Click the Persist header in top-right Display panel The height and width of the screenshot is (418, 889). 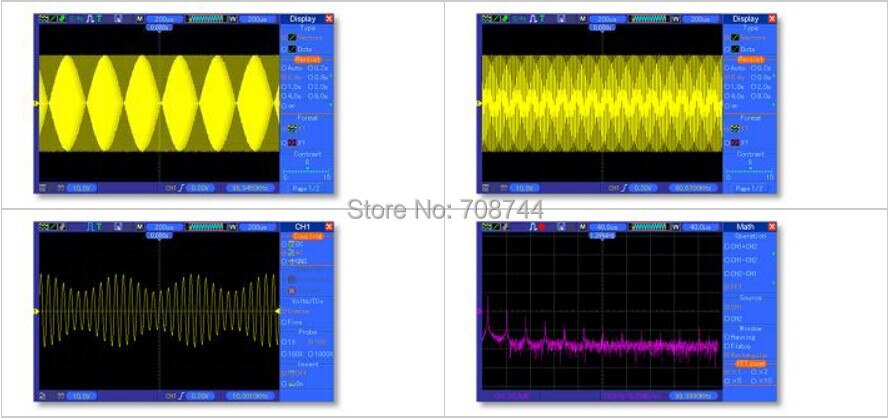tap(750, 59)
